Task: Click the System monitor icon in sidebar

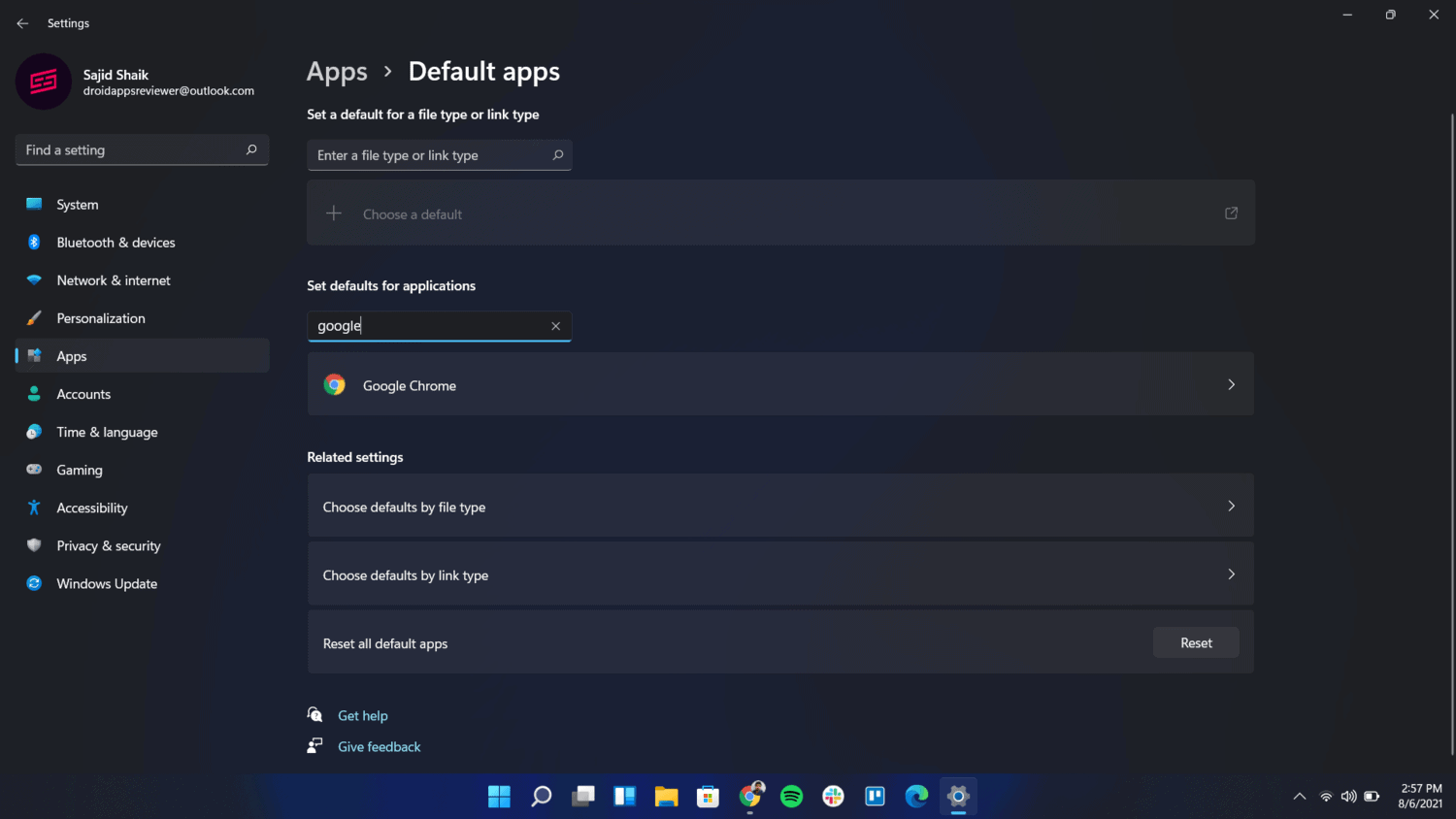Action: 34,204
